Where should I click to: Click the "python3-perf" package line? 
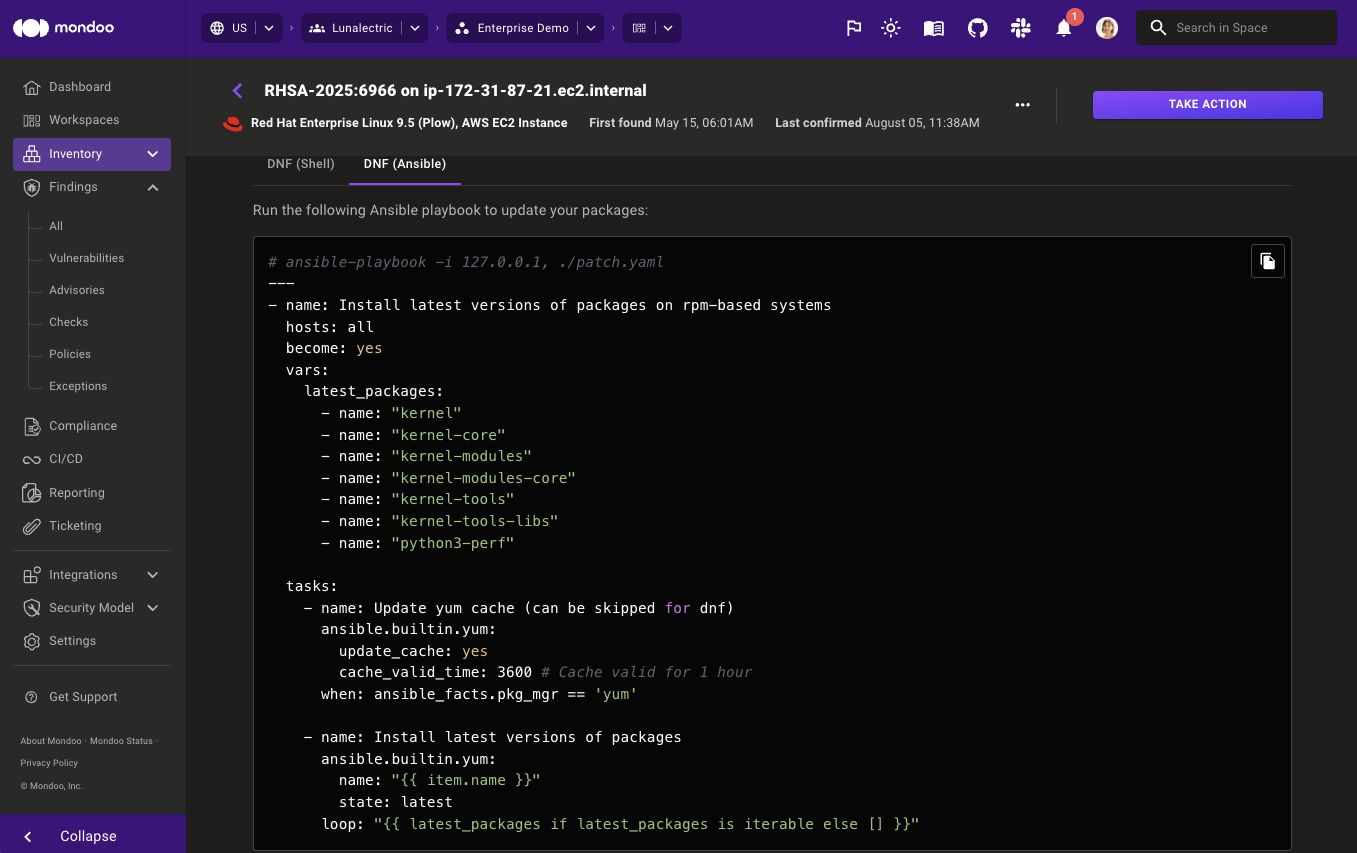[417, 543]
